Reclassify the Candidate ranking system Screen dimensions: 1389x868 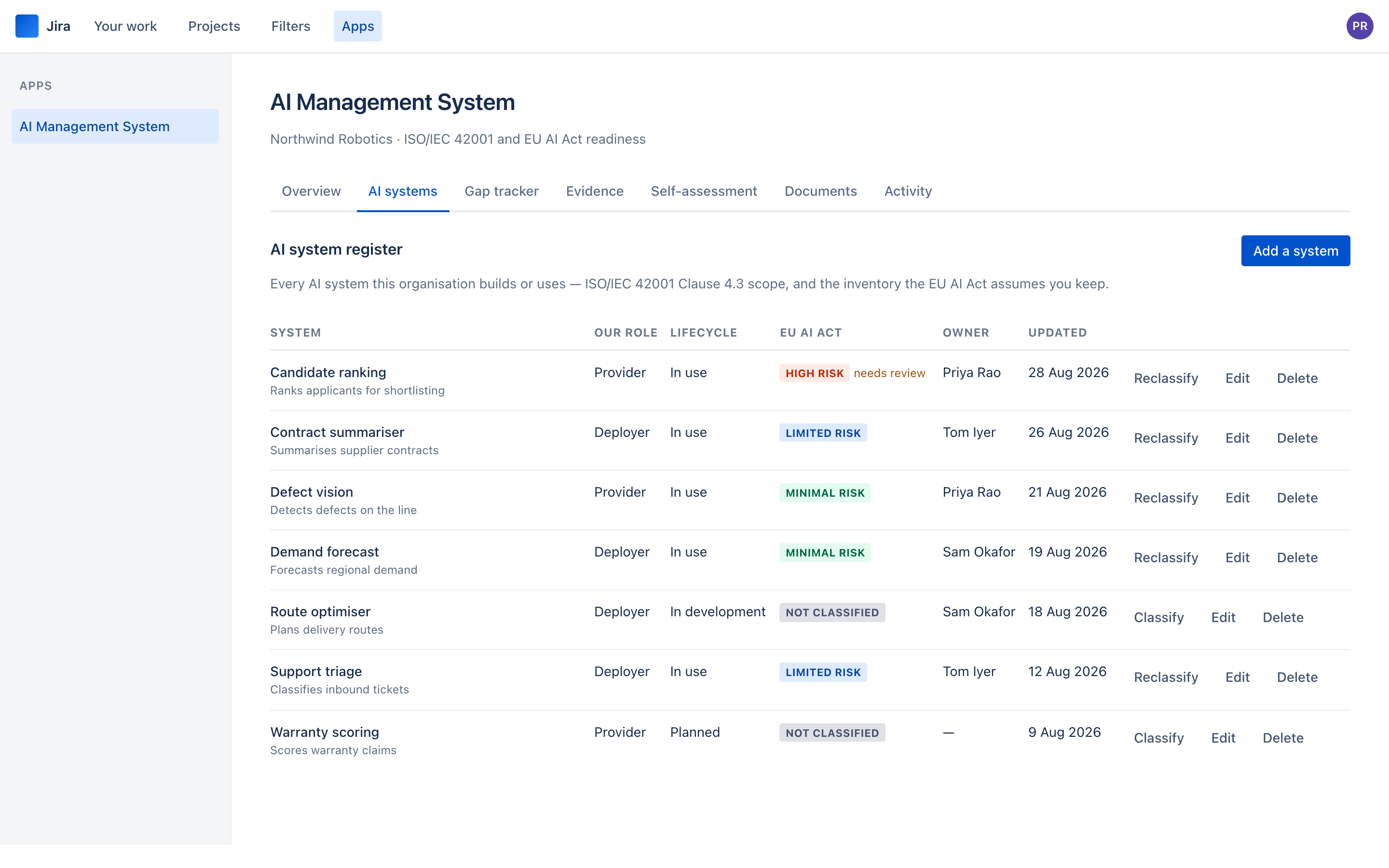pyautogui.click(x=1166, y=379)
